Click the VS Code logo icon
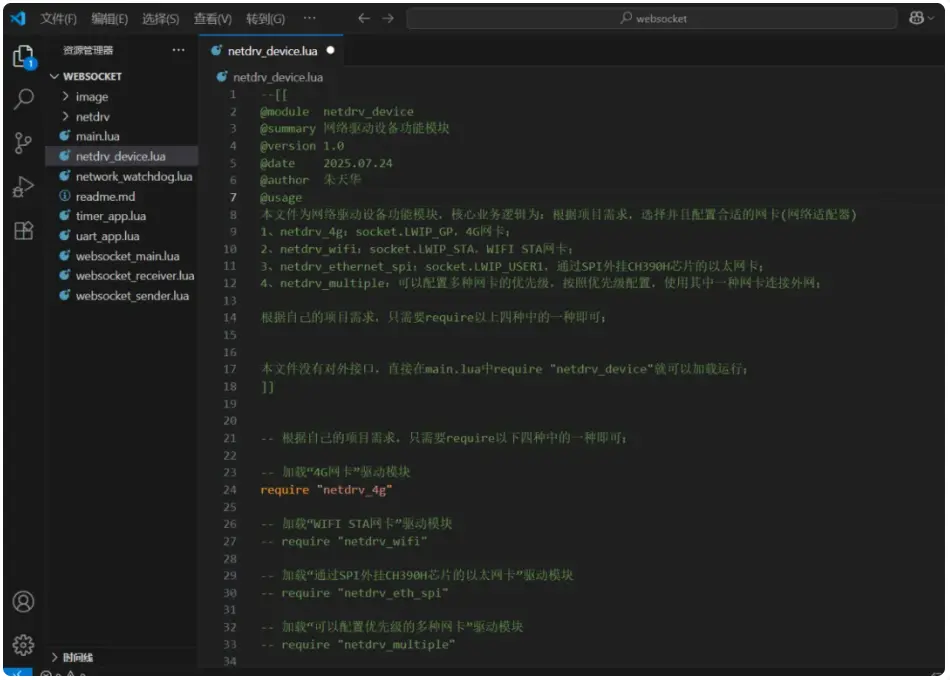Image resolution: width=950 pixels, height=680 pixels. tap(19, 19)
